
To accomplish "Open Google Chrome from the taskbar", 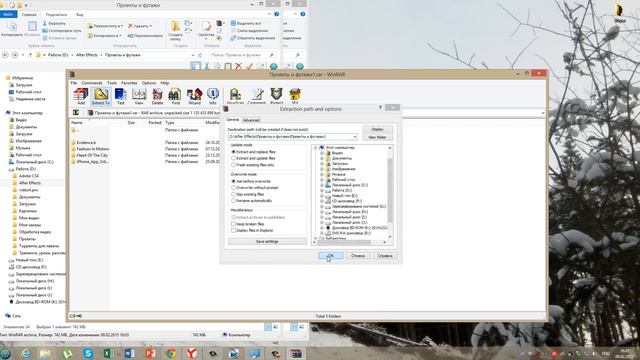I will pos(171,353).
